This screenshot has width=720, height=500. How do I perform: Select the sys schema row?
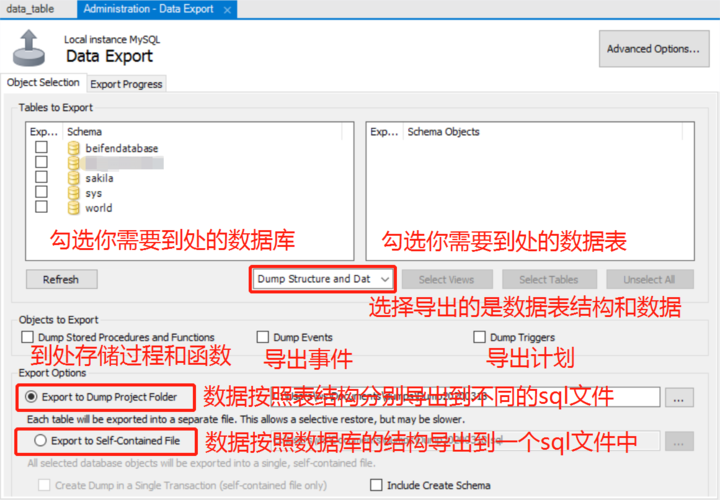(x=189, y=193)
